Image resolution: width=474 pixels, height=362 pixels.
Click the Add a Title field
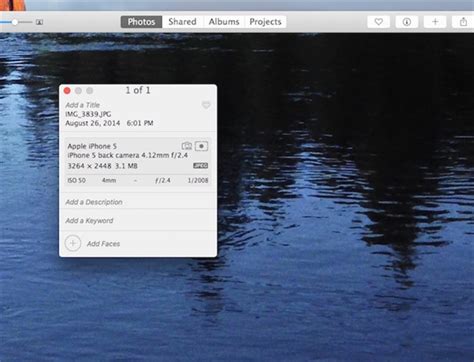pyautogui.click(x=82, y=105)
